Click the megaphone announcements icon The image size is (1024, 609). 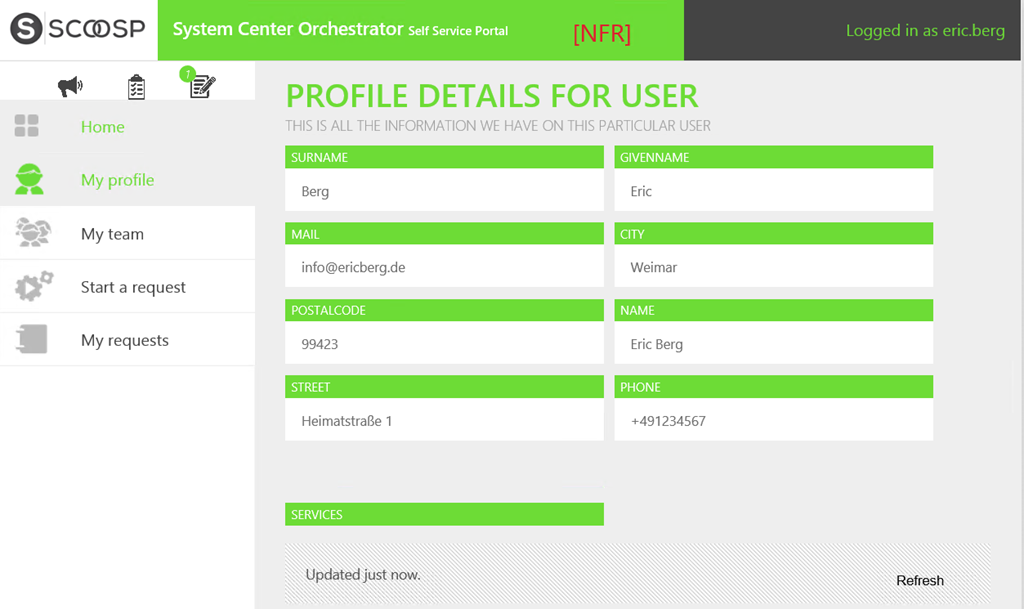click(x=70, y=87)
